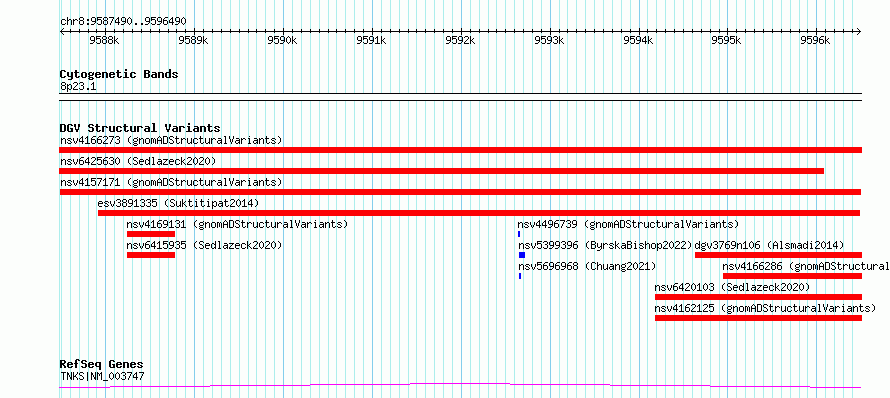Click the 9595k ruler mark
This screenshot has width=890, height=398.
pyautogui.click(x=727, y=41)
